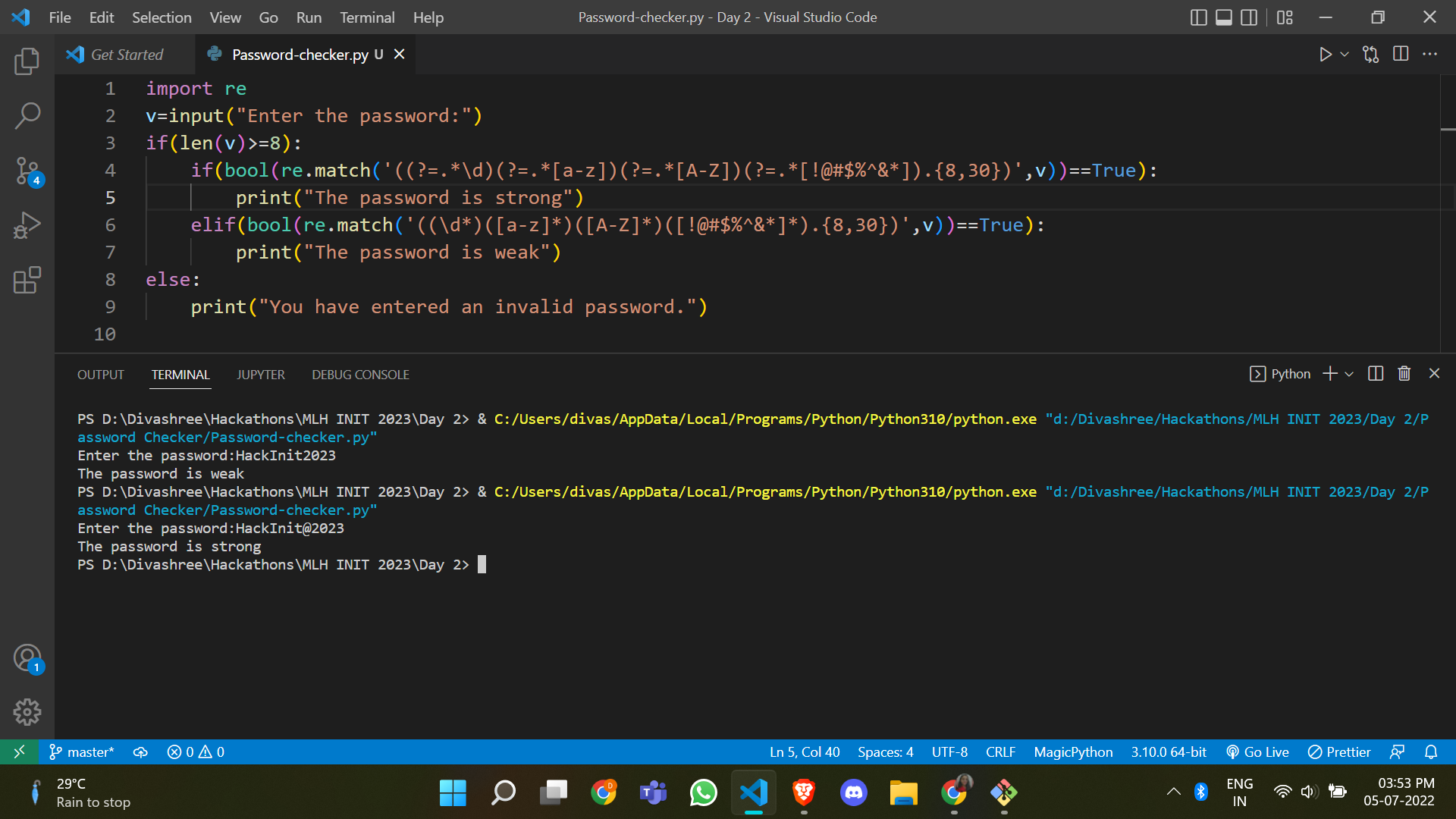This screenshot has width=1456, height=819.
Task: Click the Go Live button in status bar
Action: pyautogui.click(x=1257, y=752)
